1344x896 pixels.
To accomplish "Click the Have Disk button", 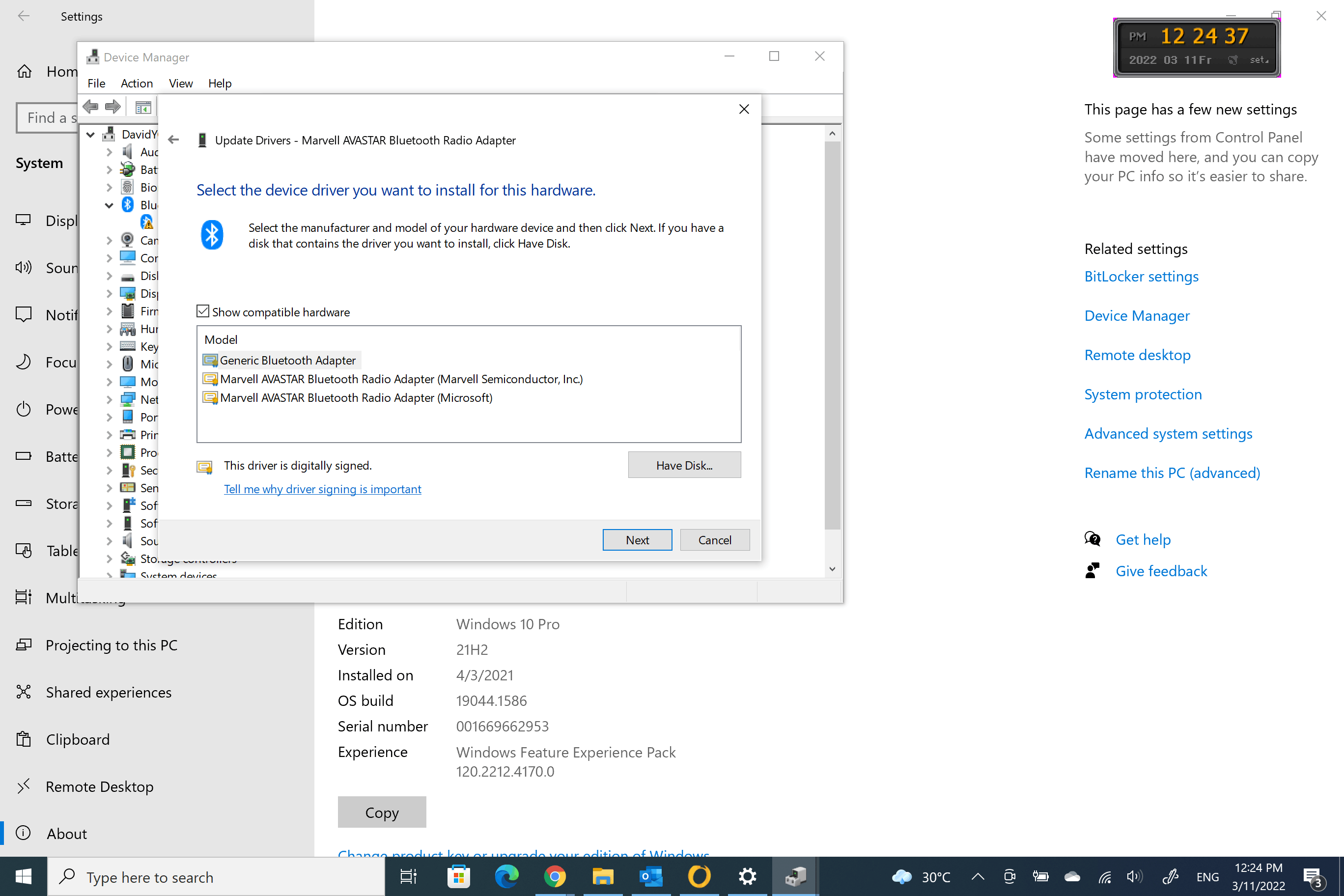I will coord(684,465).
